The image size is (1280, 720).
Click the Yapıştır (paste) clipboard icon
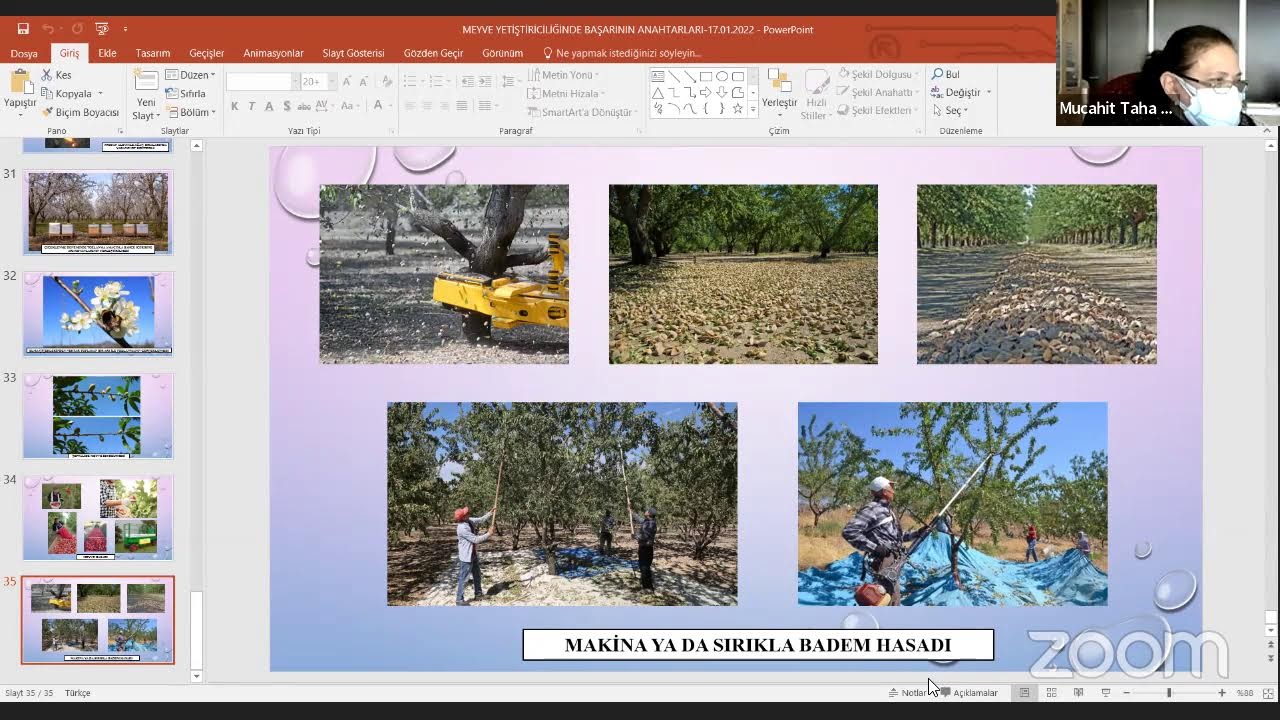[20, 82]
